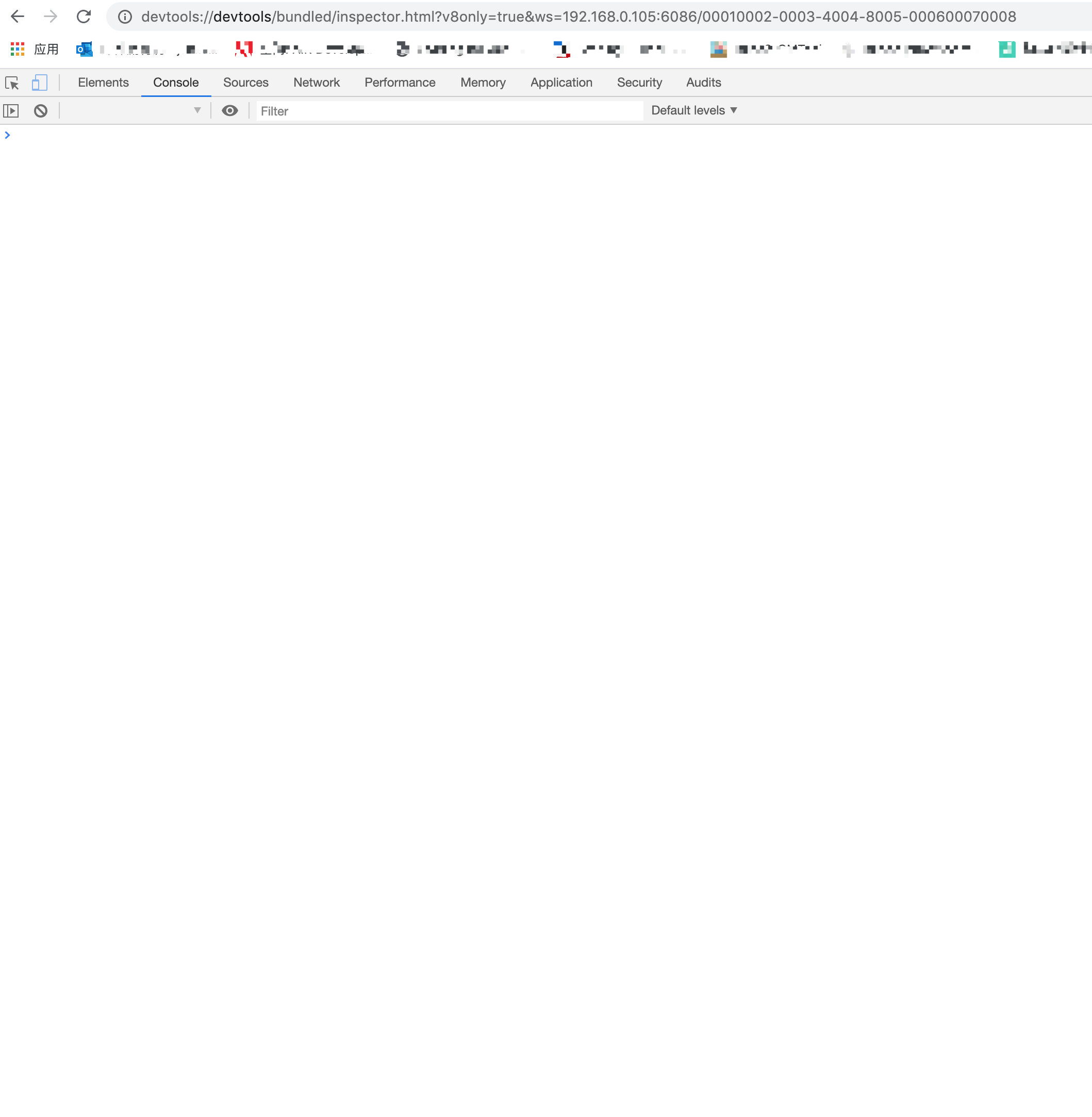Reload the page with the refresh icon
This screenshot has height=1117, width=1092.
point(84,17)
